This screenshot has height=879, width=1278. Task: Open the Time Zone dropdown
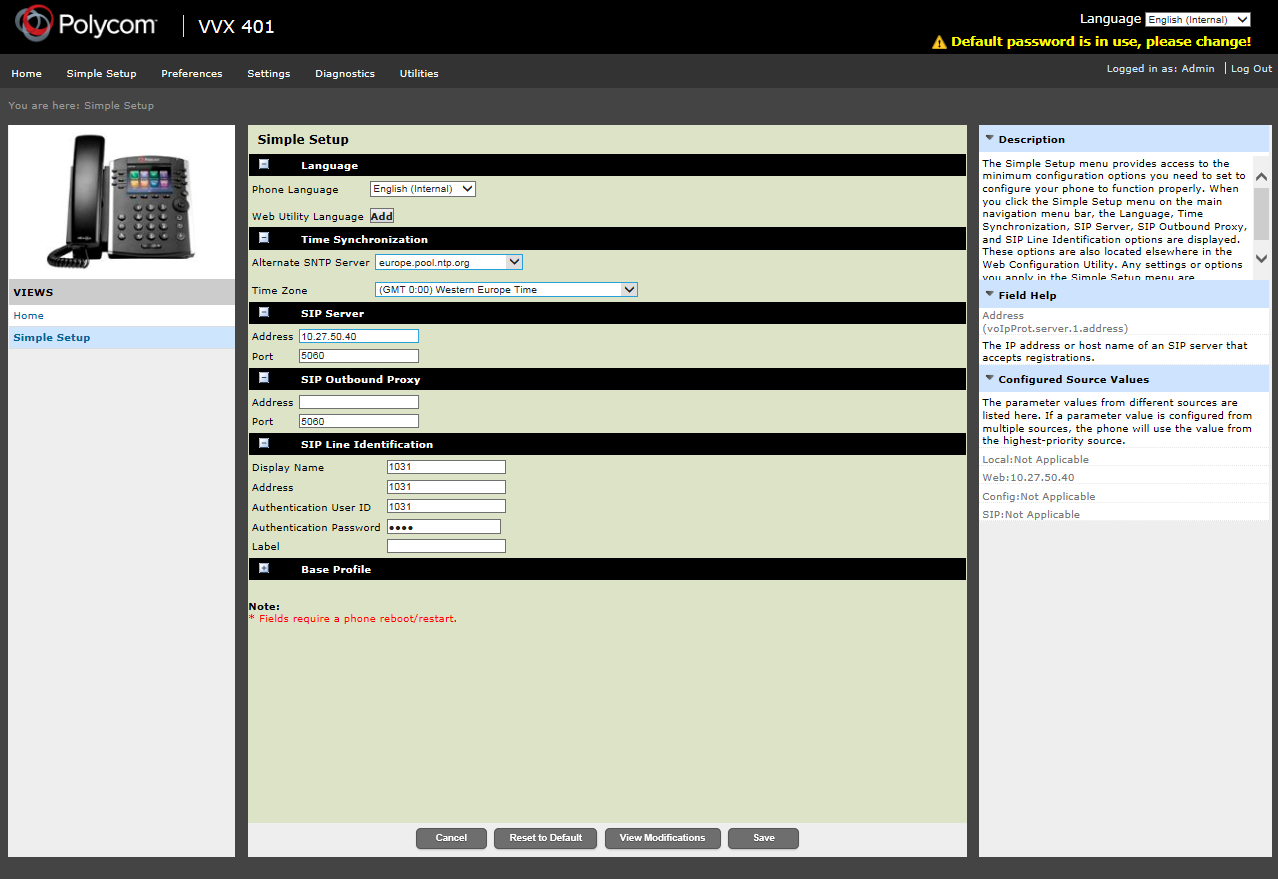coord(505,290)
